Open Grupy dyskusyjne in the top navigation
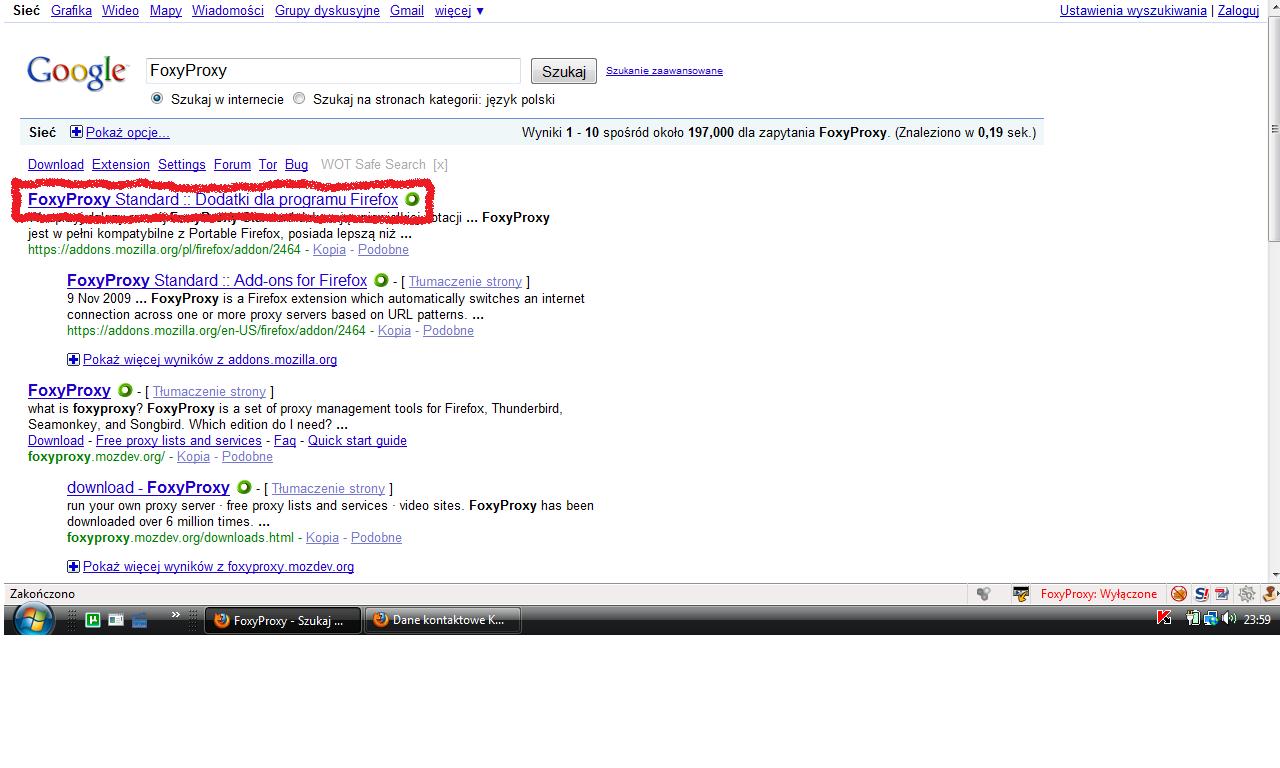The width and height of the screenshot is (1280, 768). [327, 10]
